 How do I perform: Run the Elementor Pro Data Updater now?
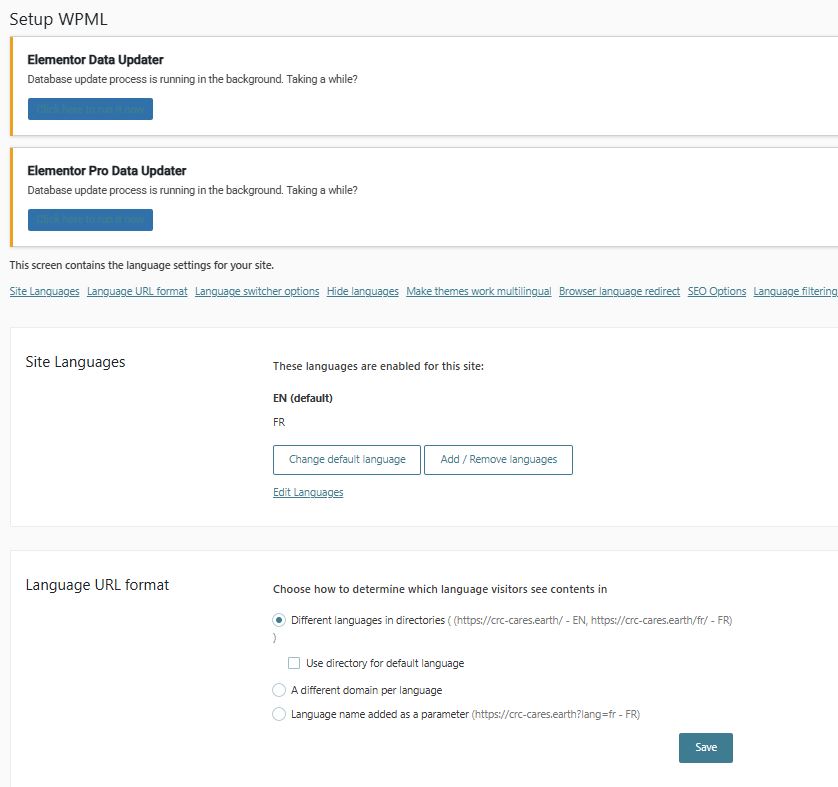[90, 220]
